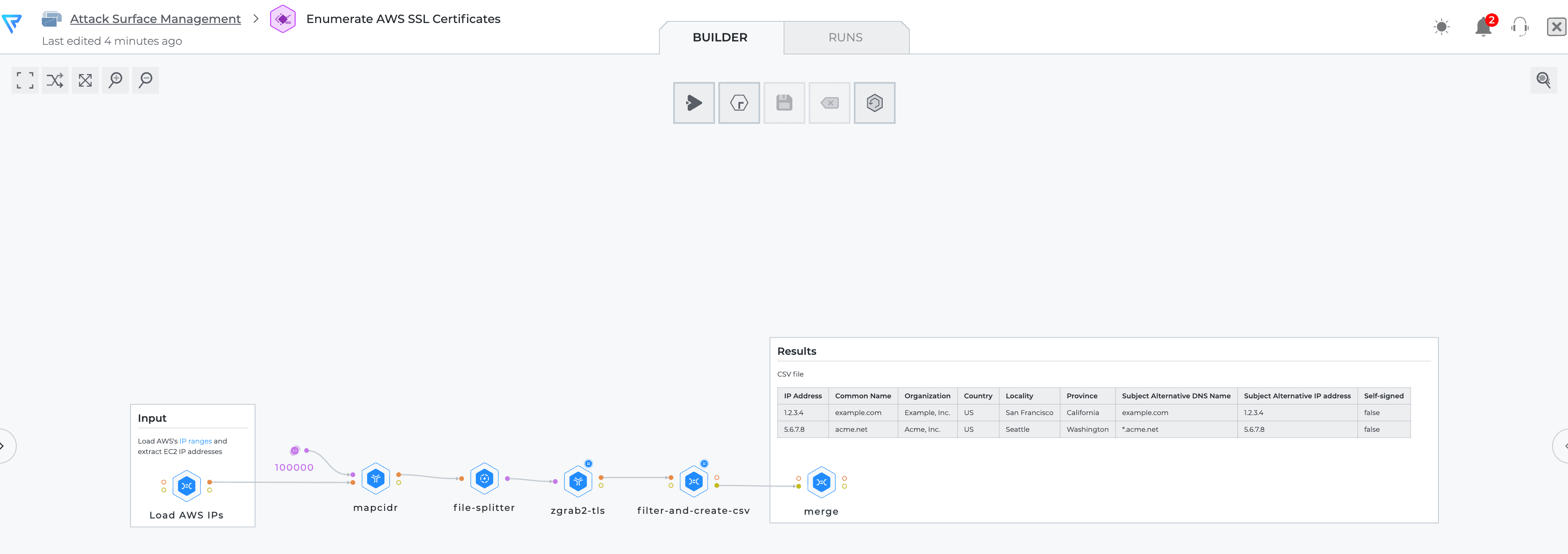Click the file-splitter purple output port
The width and height of the screenshot is (1568, 554).
pos(508,478)
